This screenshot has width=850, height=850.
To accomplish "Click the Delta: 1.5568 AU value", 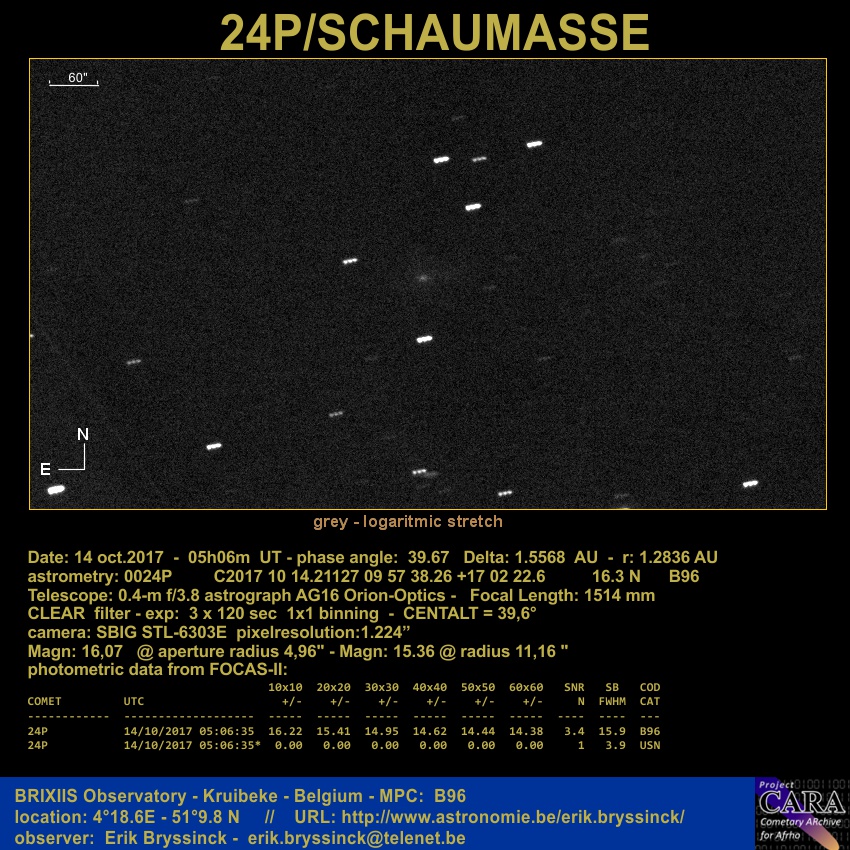I will coord(530,557).
